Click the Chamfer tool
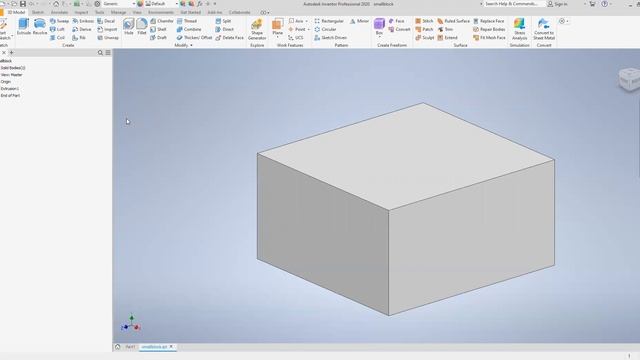This screenshot has height=360, width=640. click(x=162, y=21)
